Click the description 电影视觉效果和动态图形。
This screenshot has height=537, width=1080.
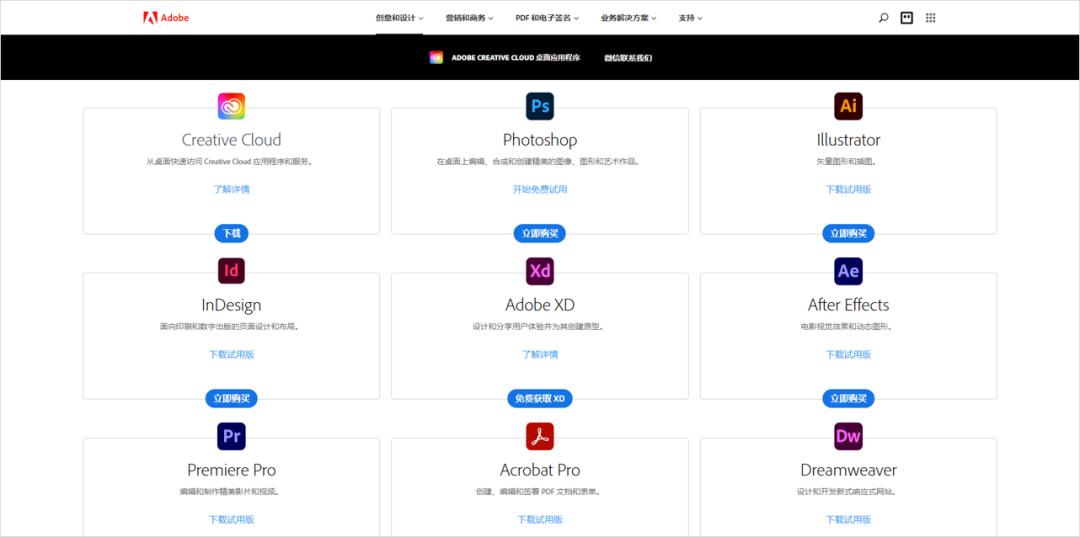[x=849, y=327]
